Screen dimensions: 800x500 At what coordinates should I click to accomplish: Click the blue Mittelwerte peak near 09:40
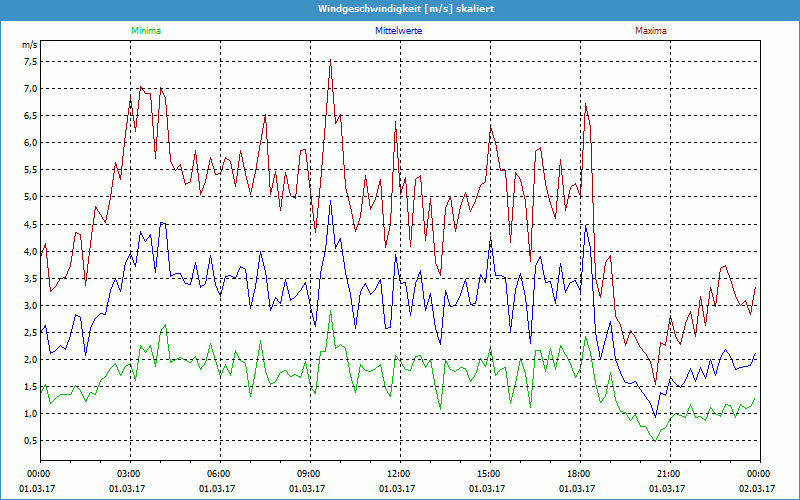(x=331, y=201)
